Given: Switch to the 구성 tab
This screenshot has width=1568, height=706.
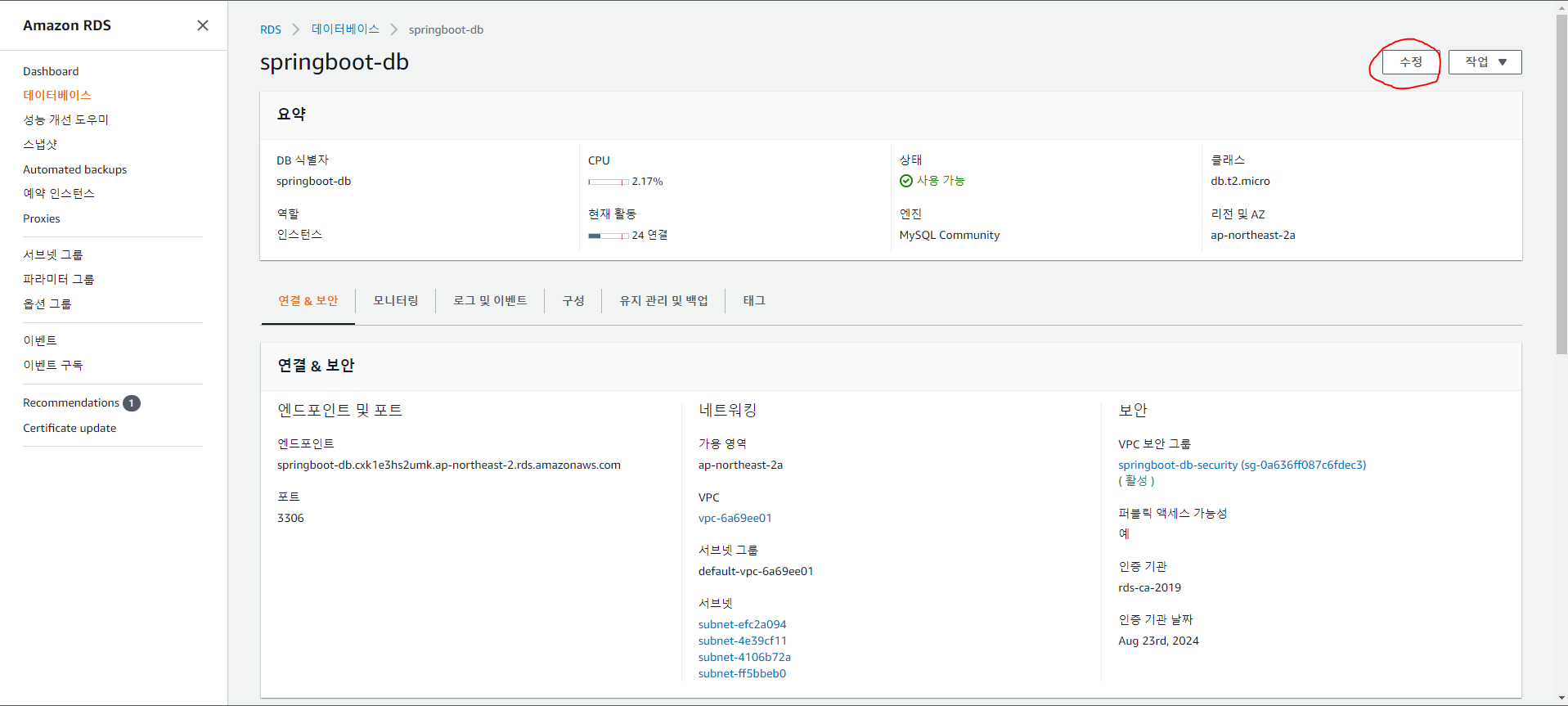Looking at the screenshot, I should pos(573,301).
